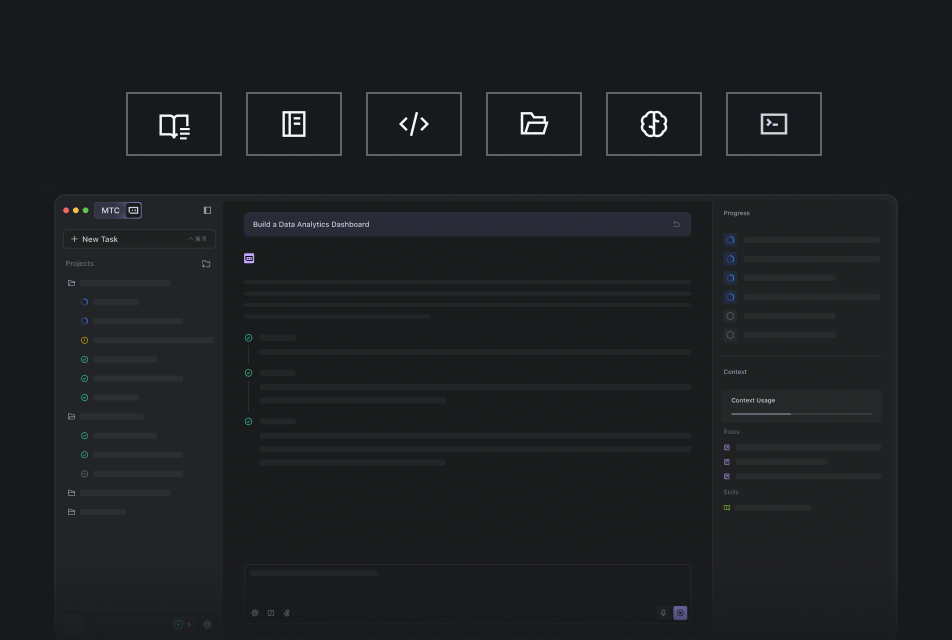Screen dimensions: 952x640
Task: Click the microphone icon in the input box
Action: 663,612
